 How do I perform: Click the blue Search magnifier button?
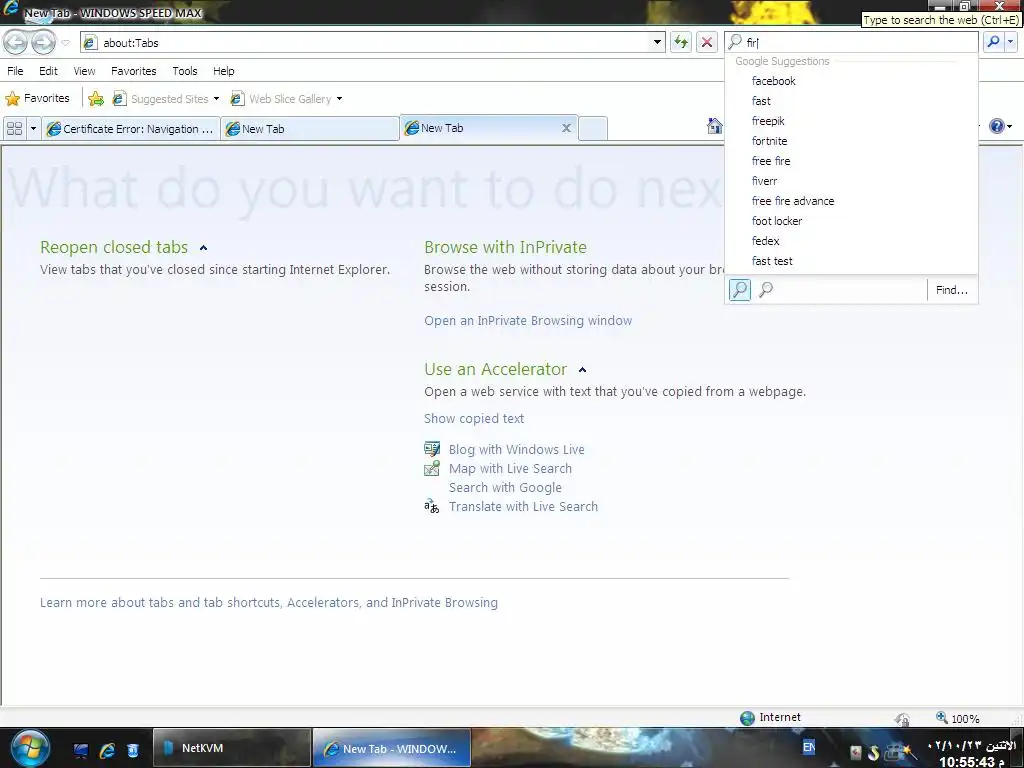tap(993, 42)
